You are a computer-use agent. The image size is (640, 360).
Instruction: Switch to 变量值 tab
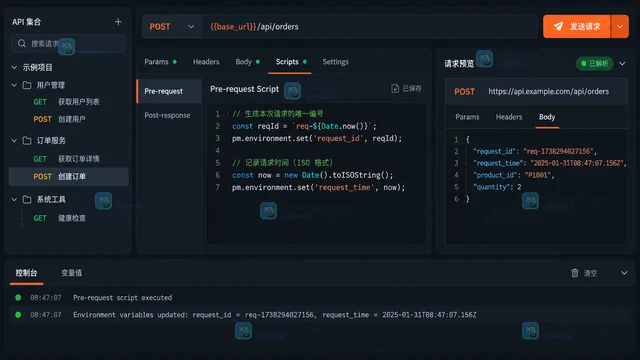[71, 273]
